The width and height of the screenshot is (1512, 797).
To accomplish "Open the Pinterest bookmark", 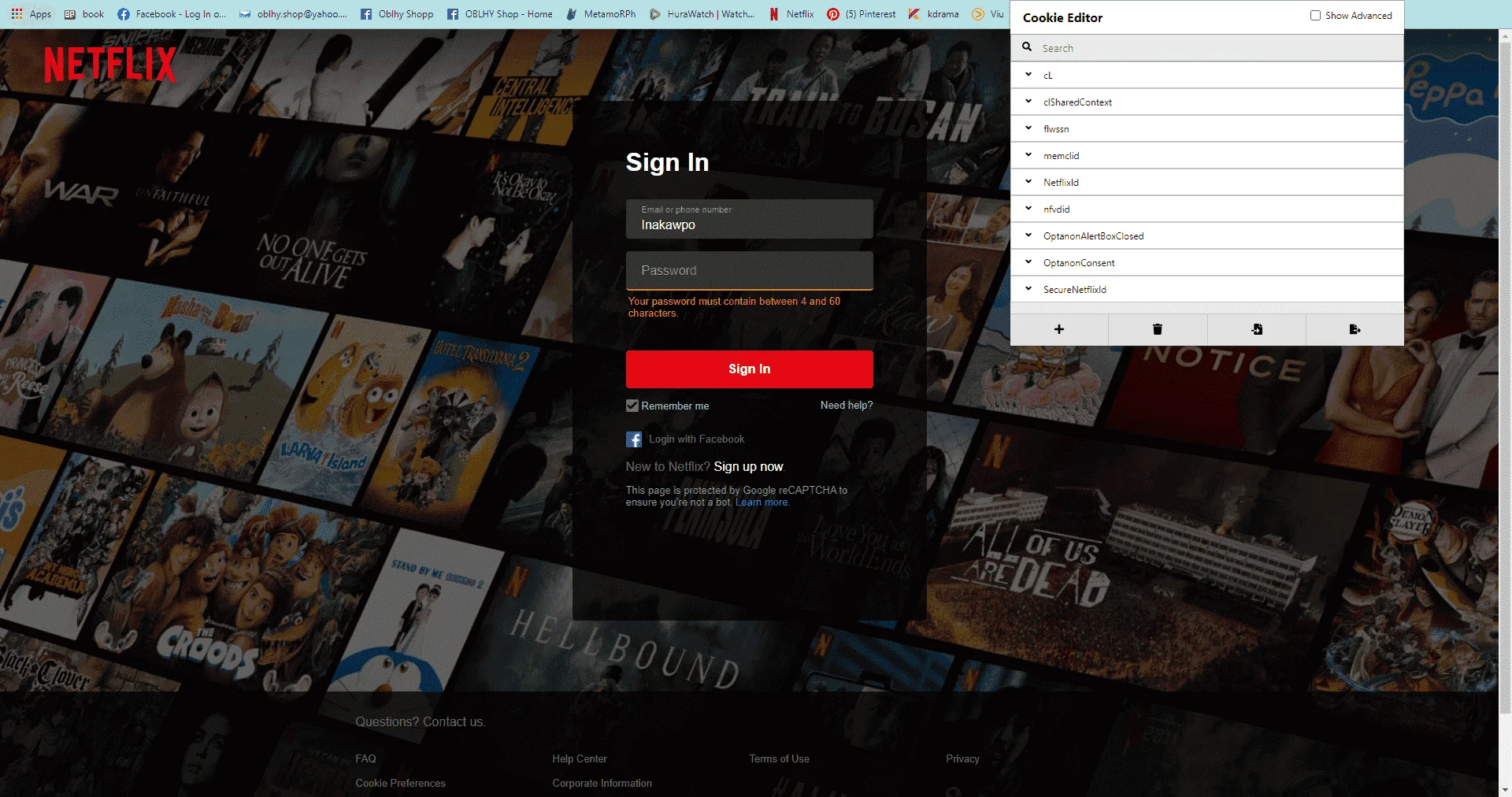I will point(862,14).
